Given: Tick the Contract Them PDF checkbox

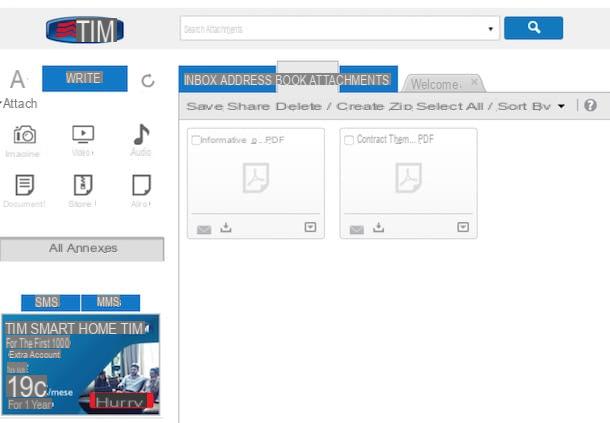Looking at the screenshot, I should tap(349, 140).
